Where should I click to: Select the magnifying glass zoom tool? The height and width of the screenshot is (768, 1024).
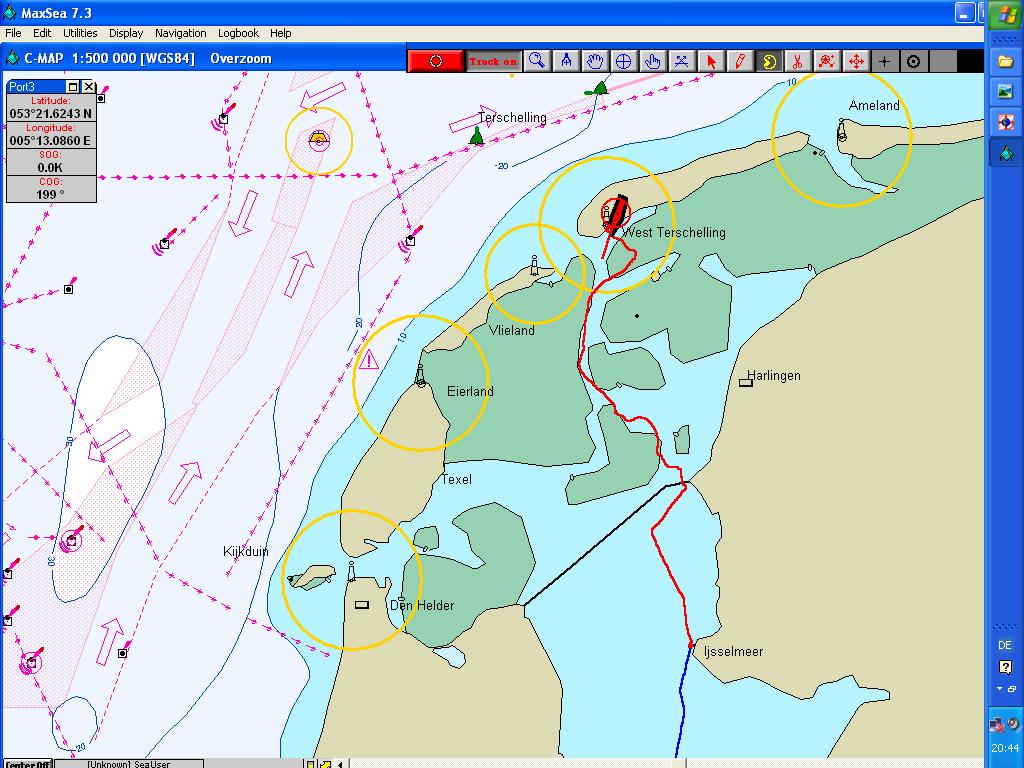coord(537,61)
